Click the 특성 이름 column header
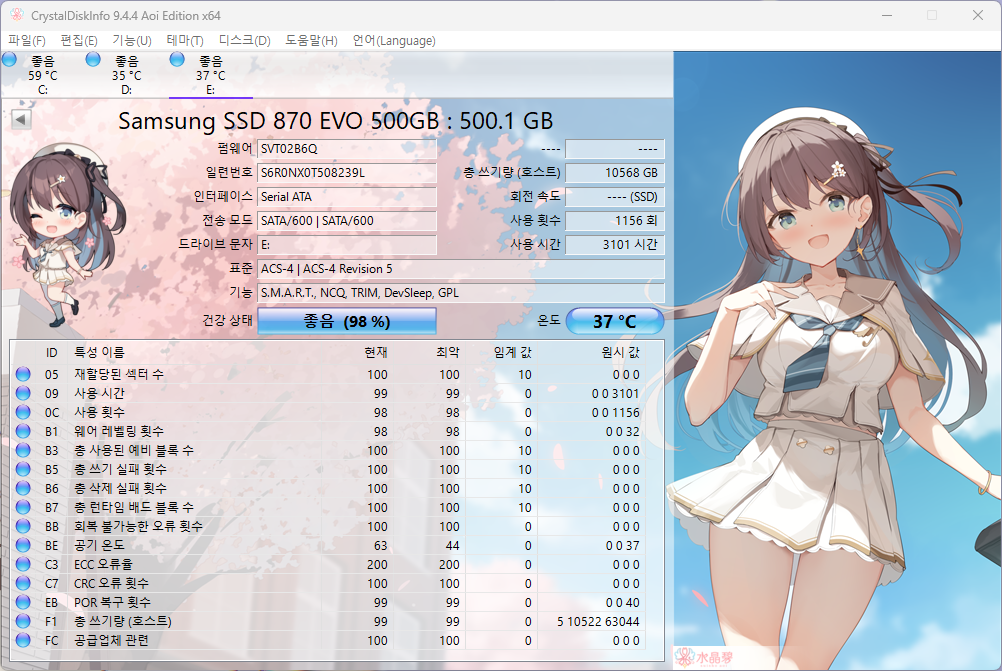The image size is (1002, 671). pos(99,352)
